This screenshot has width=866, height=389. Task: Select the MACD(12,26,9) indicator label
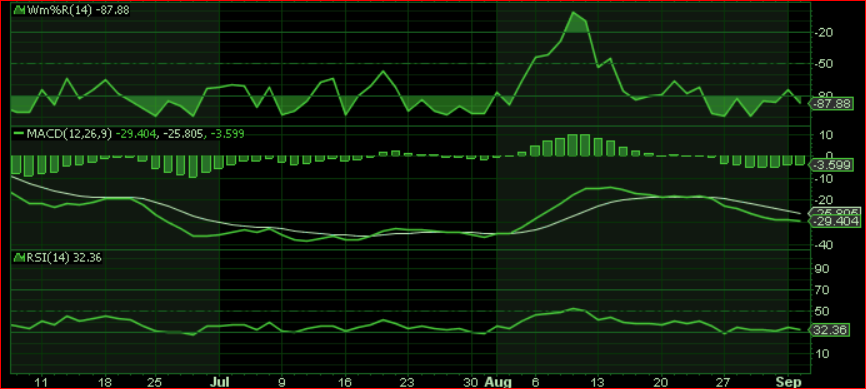[x=70, y=134]
